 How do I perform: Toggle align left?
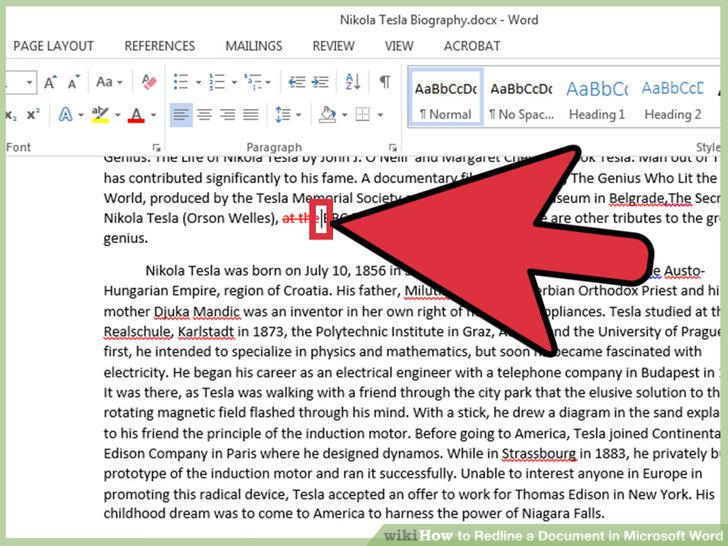(181, 115)
